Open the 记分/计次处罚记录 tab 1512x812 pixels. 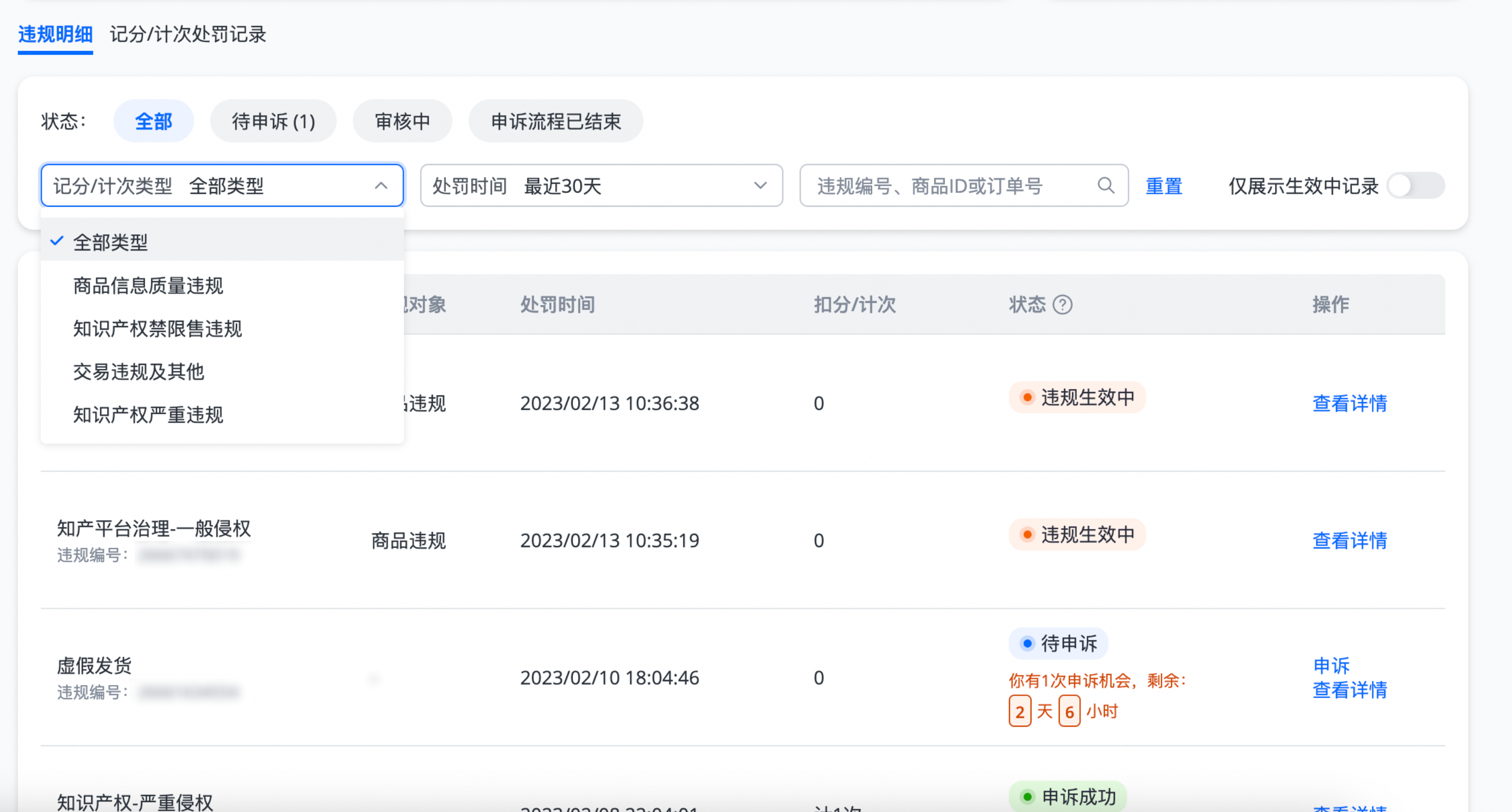pyautogui.click(x=188, y=34)
